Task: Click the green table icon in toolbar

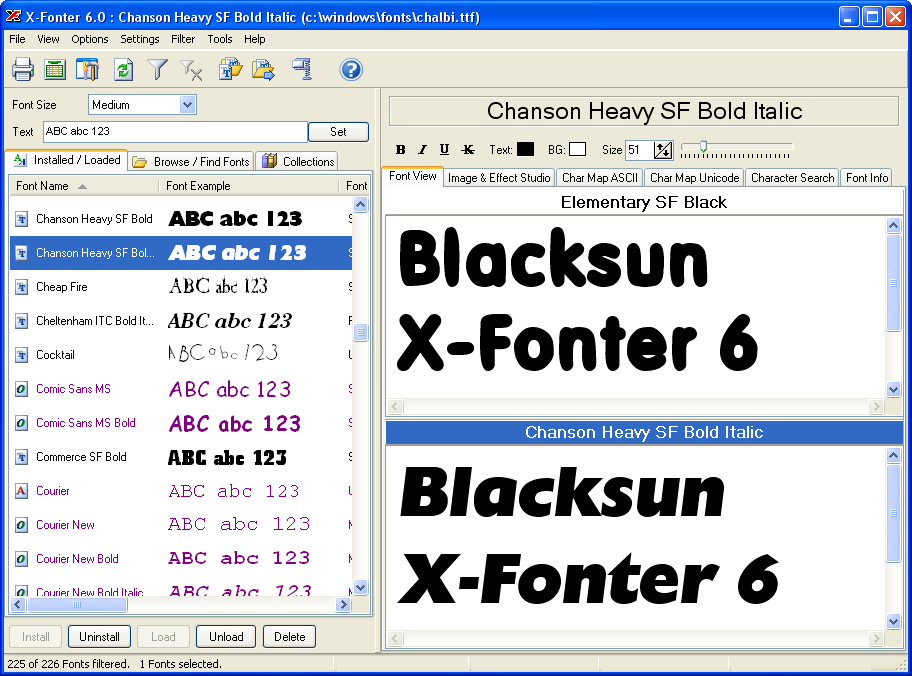Action: coord(55,69)
